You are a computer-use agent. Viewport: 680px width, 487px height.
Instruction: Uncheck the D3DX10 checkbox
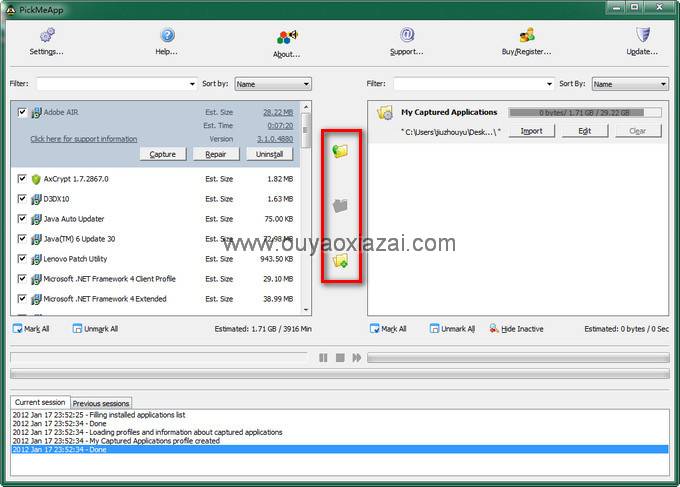tap(22, 199)
